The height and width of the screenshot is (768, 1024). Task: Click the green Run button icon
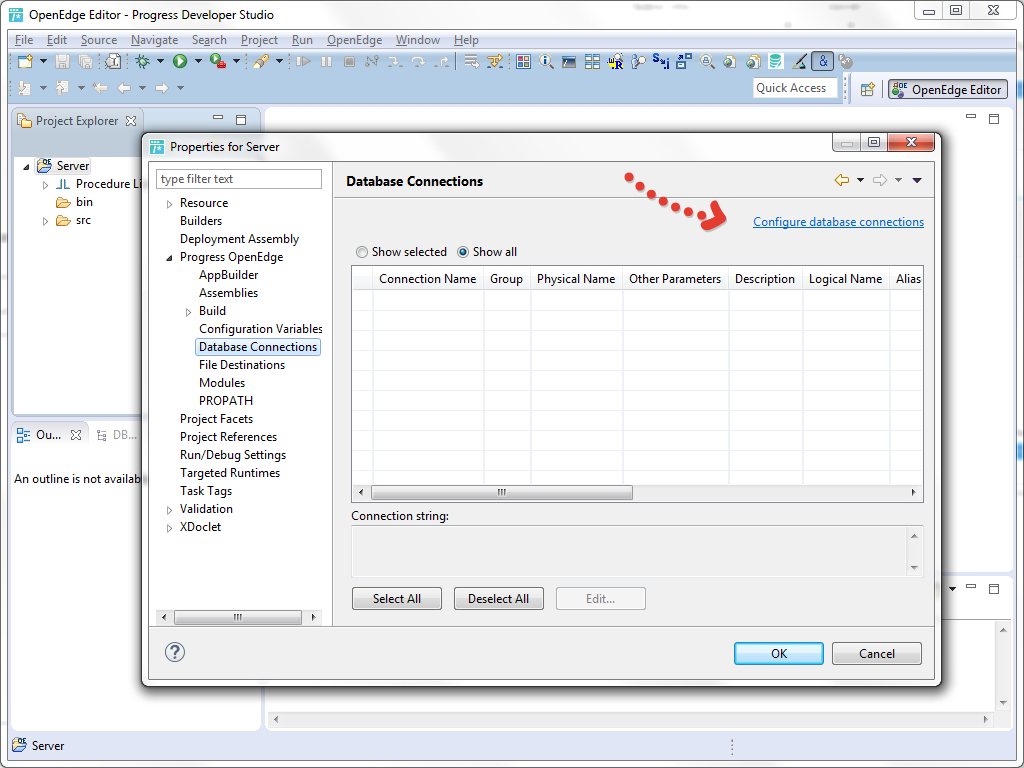click(180, 61)
